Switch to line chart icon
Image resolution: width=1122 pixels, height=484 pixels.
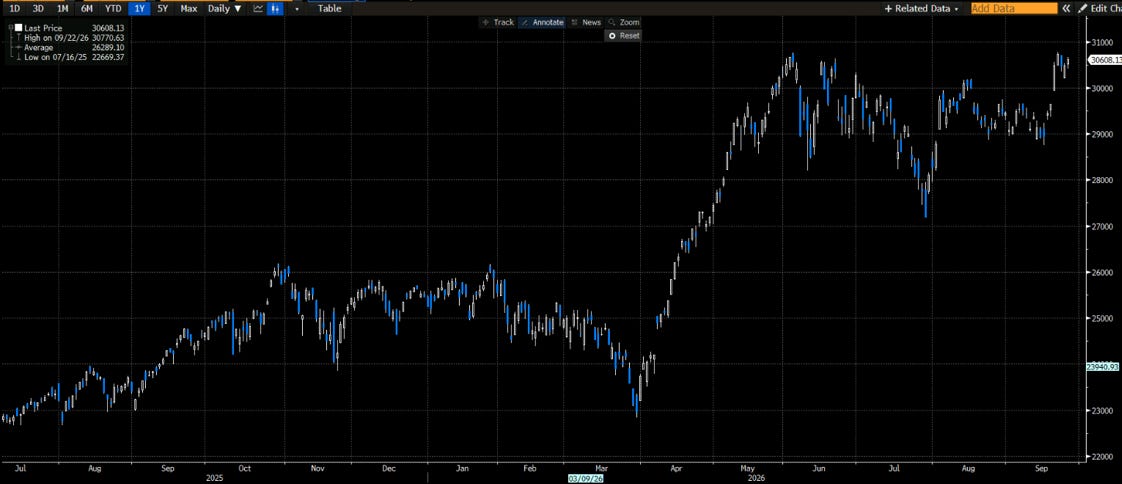point(258,9)
